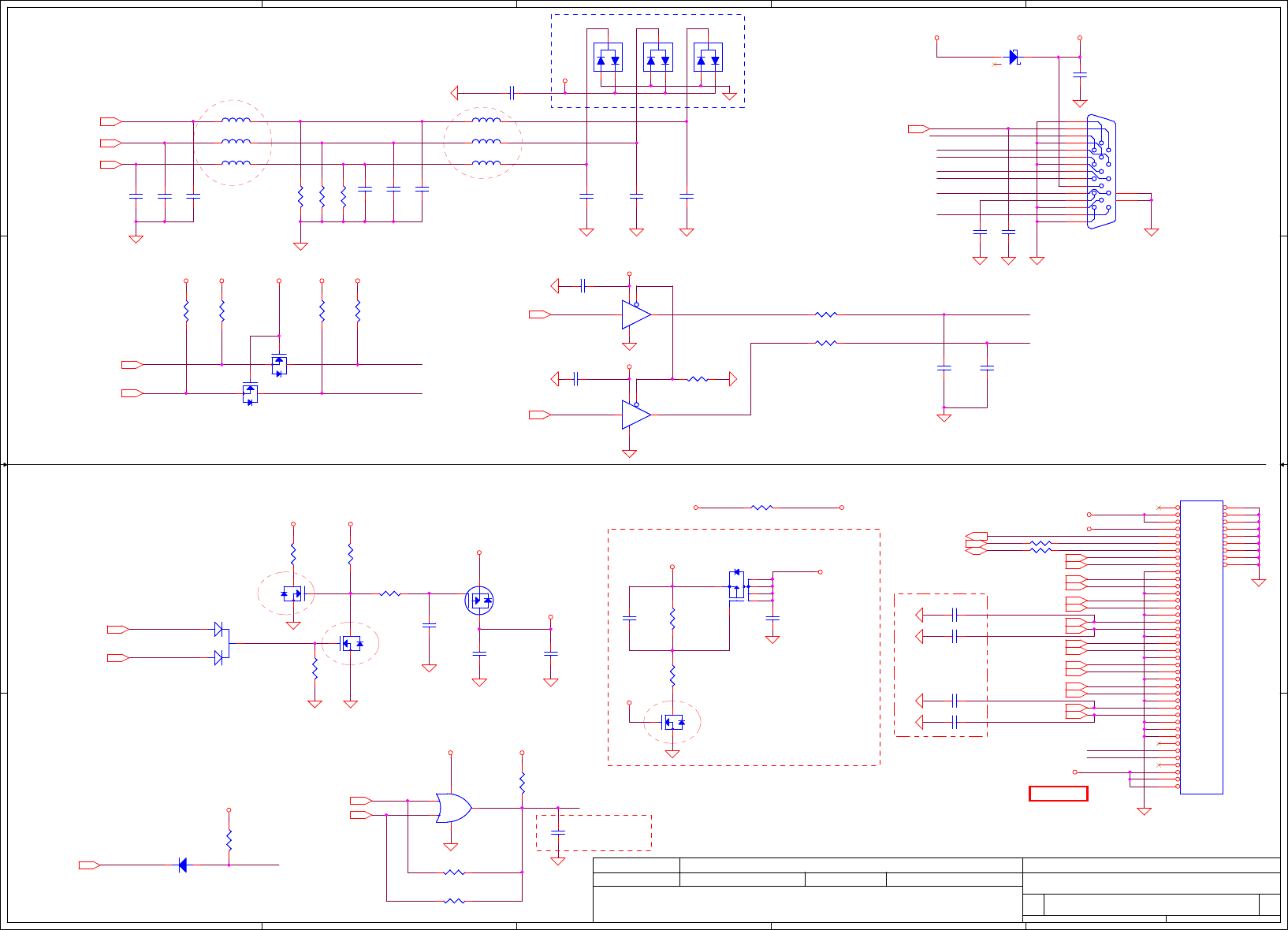The image size is (1288, 930).
Task: Select the Schottky diode beside the D-sub connector
Action: [x=1014, y=57]
